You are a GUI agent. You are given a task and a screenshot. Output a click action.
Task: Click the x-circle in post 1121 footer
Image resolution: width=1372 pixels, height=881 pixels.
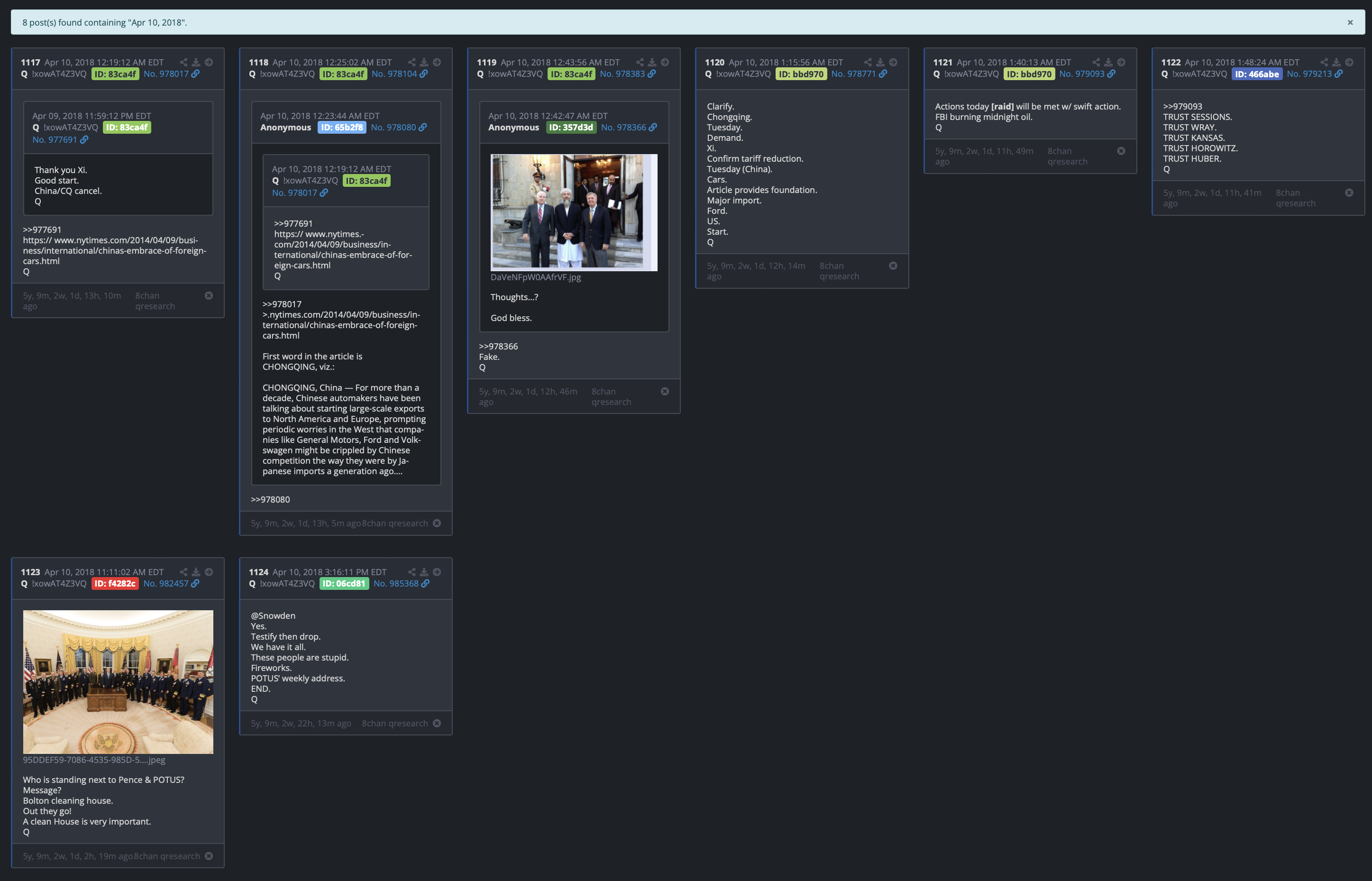1122,151
